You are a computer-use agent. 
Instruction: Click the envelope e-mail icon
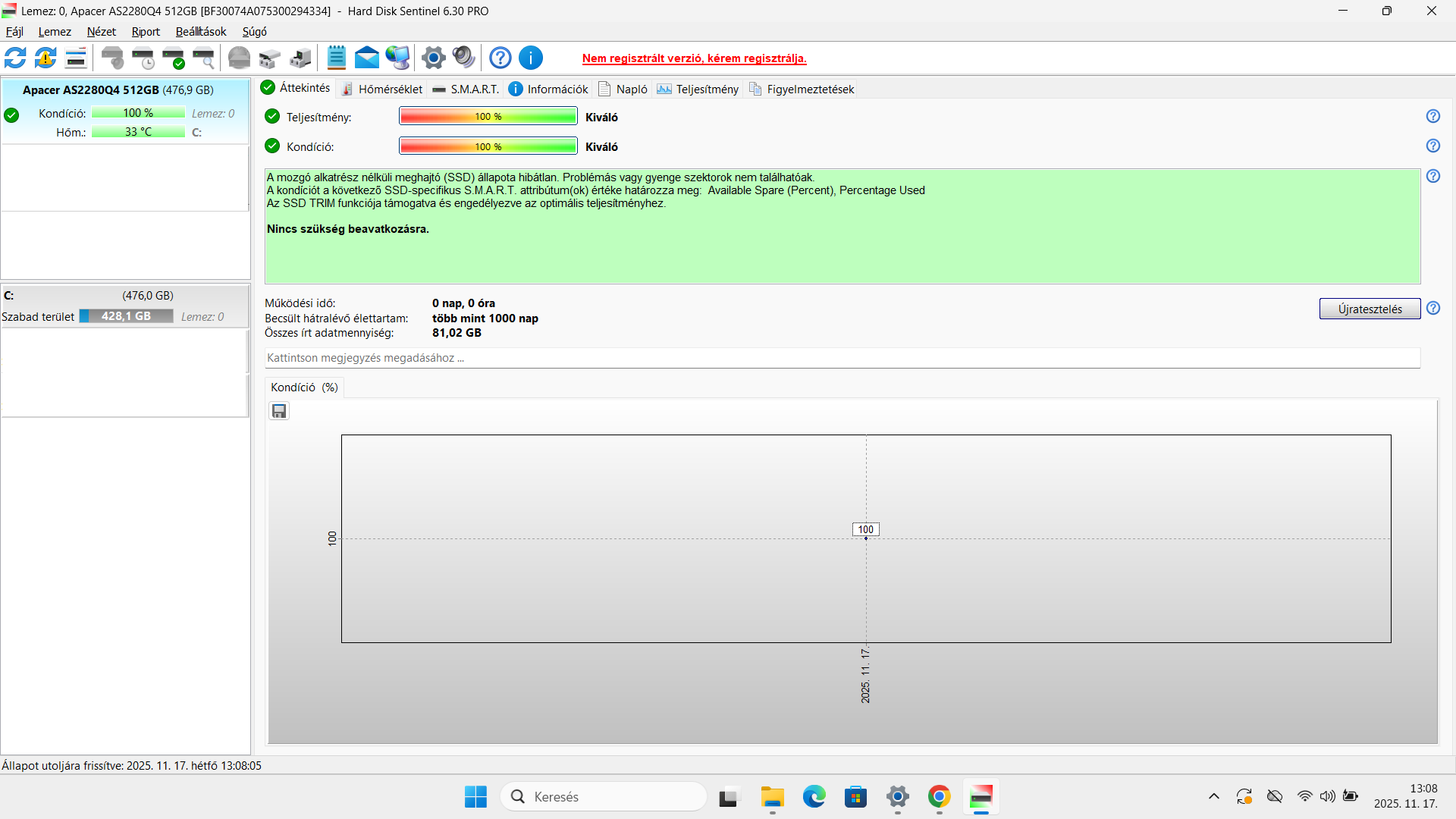pos(366,58)
